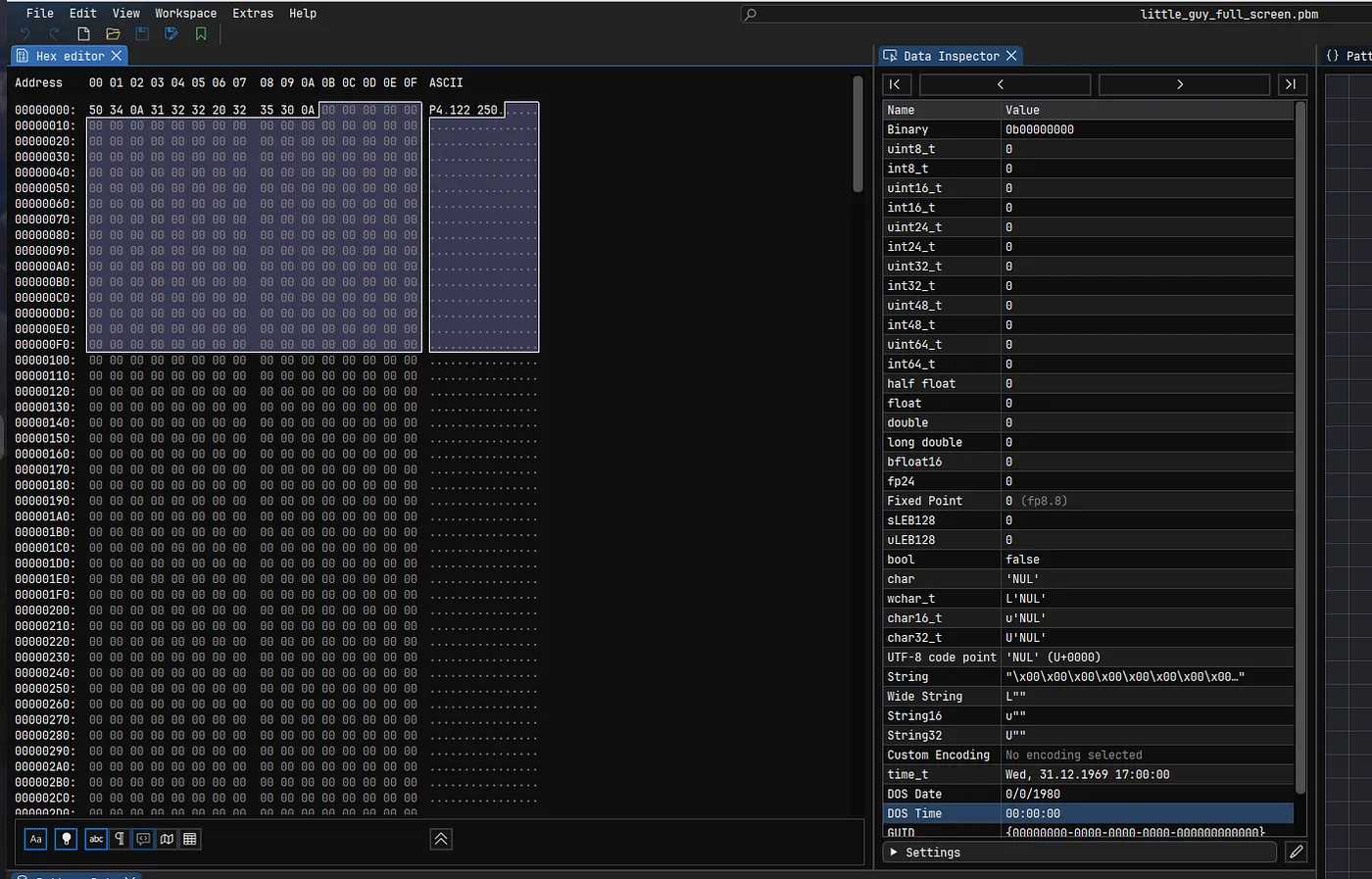Select the long double row in inspector
This screenshot has height=879, width=1372.
tap(1088, 442)
